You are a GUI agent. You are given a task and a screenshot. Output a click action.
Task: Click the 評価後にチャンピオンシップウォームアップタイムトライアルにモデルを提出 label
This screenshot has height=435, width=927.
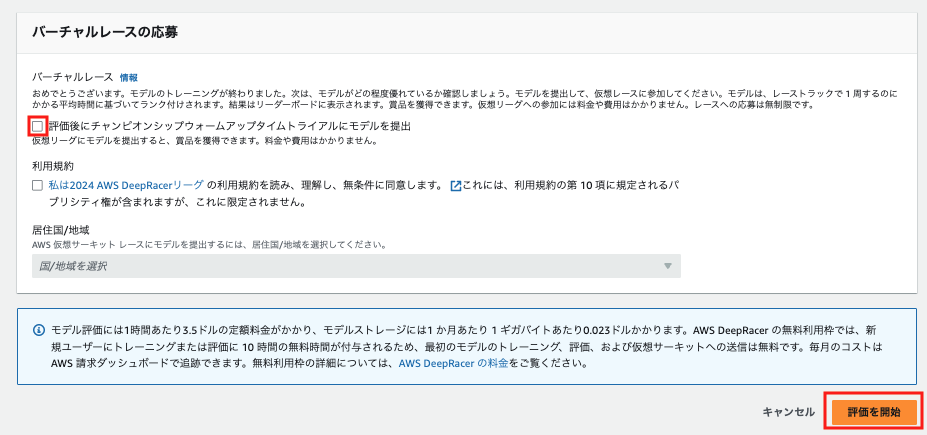pos(229,126)
